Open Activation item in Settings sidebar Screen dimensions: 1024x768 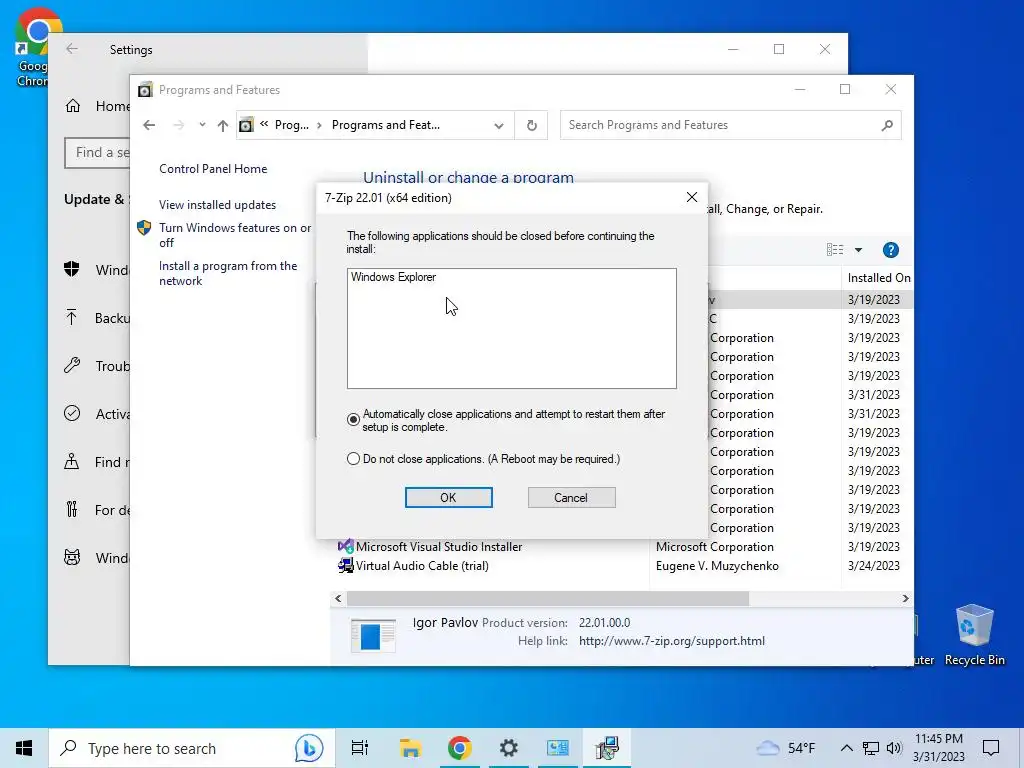click(97, 414)
